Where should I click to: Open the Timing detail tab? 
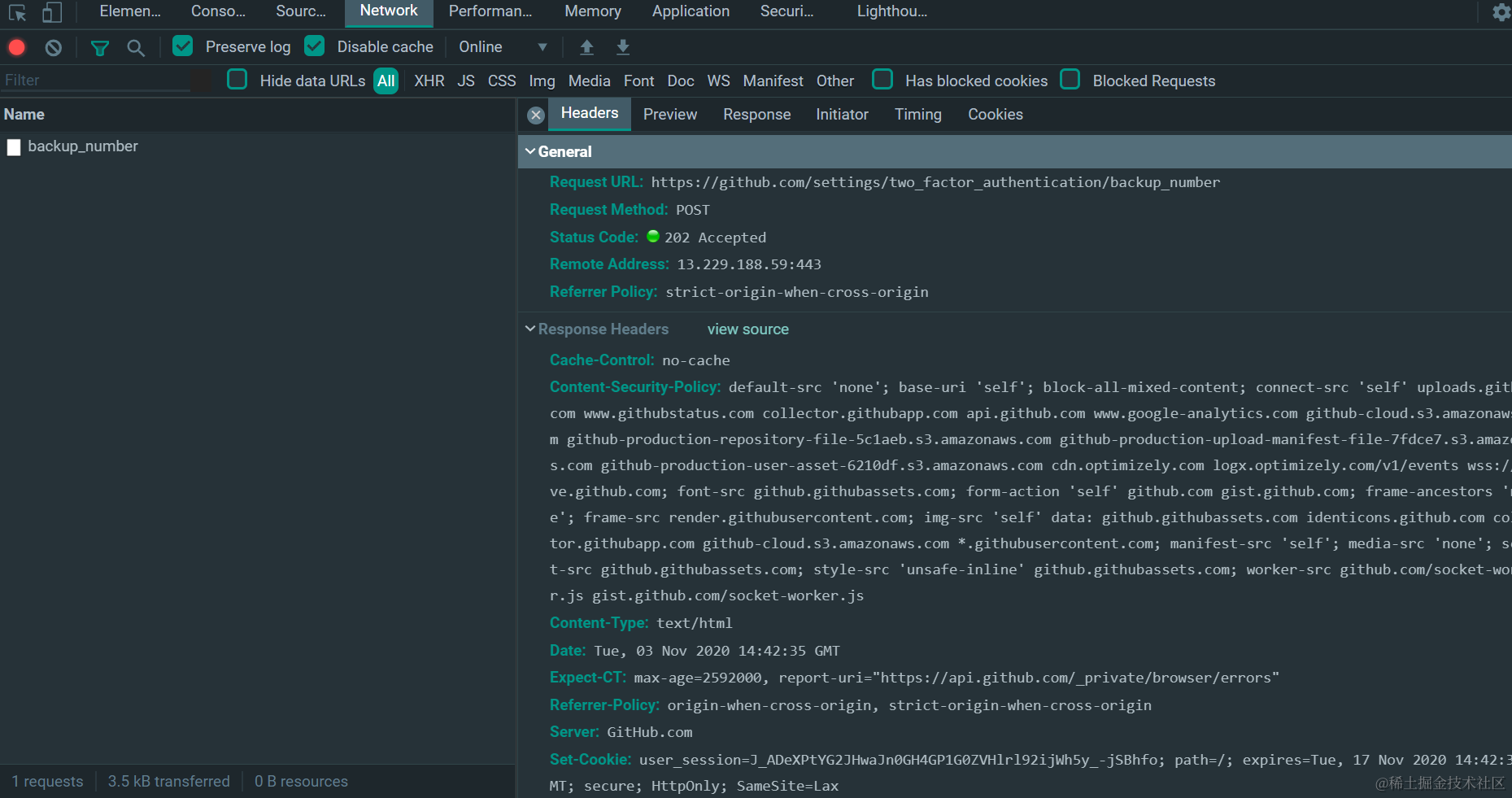[918, 115]
